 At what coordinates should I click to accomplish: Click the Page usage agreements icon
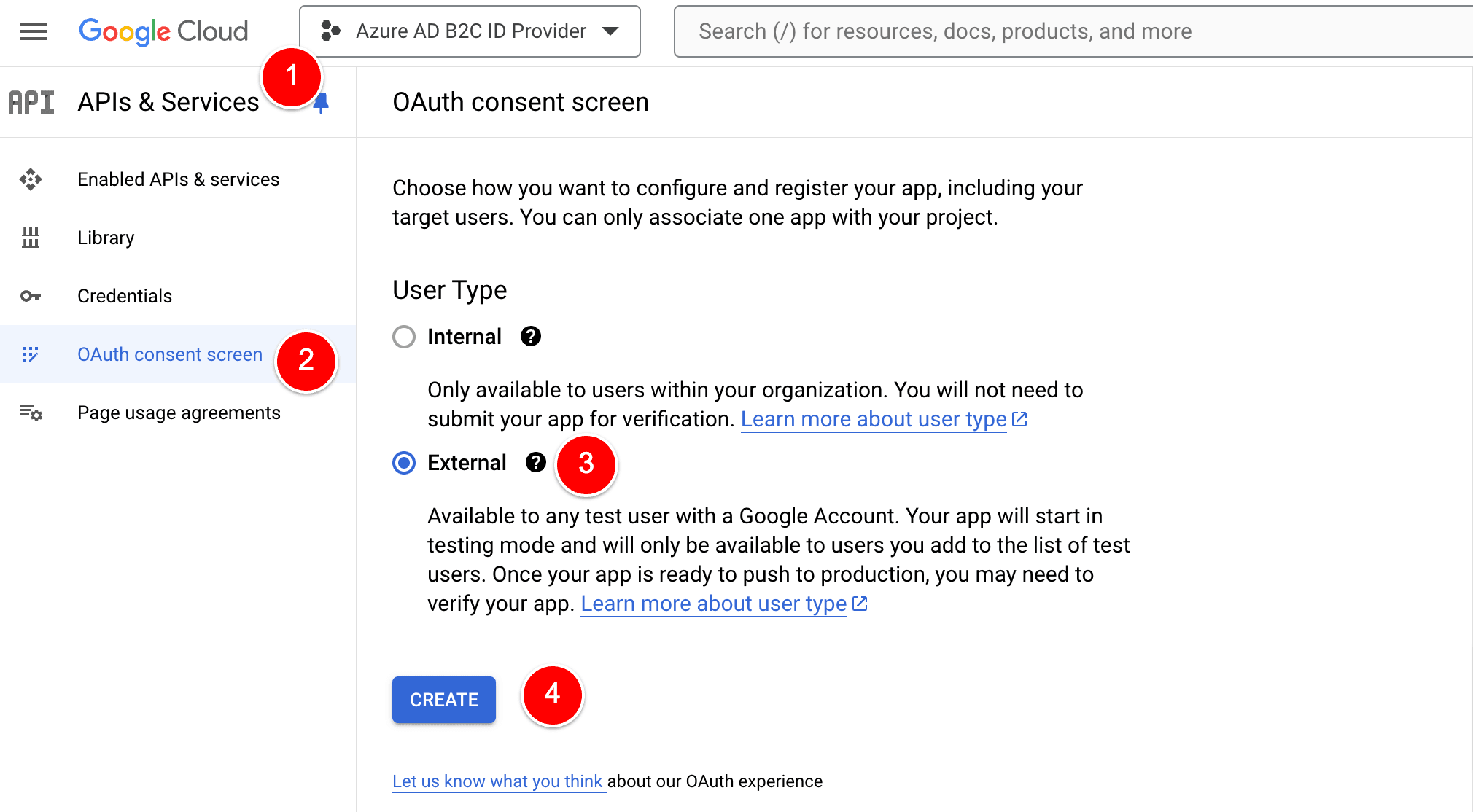tap(31, 413)
